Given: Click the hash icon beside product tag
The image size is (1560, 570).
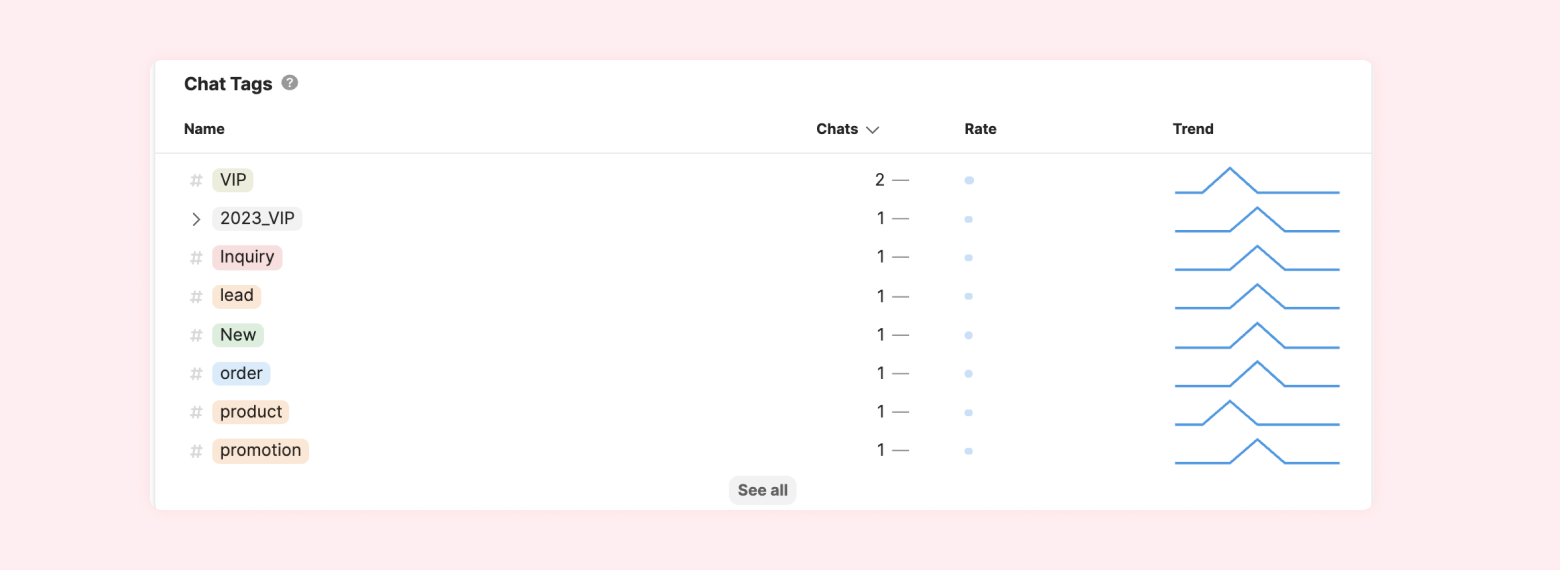Looking at the screenshot, I should click(196, 412).
